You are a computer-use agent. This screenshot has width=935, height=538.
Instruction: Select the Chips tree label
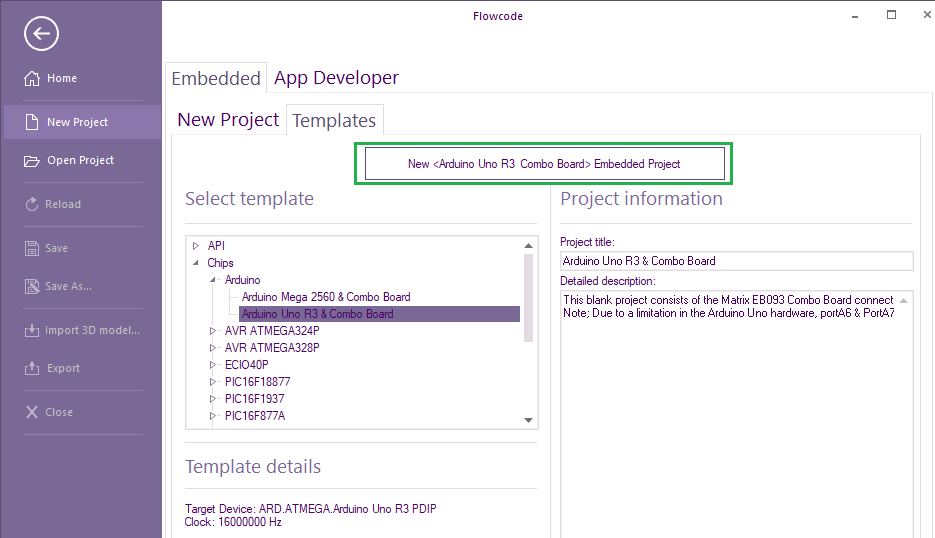pyautogui.click(x=220, y=263)
